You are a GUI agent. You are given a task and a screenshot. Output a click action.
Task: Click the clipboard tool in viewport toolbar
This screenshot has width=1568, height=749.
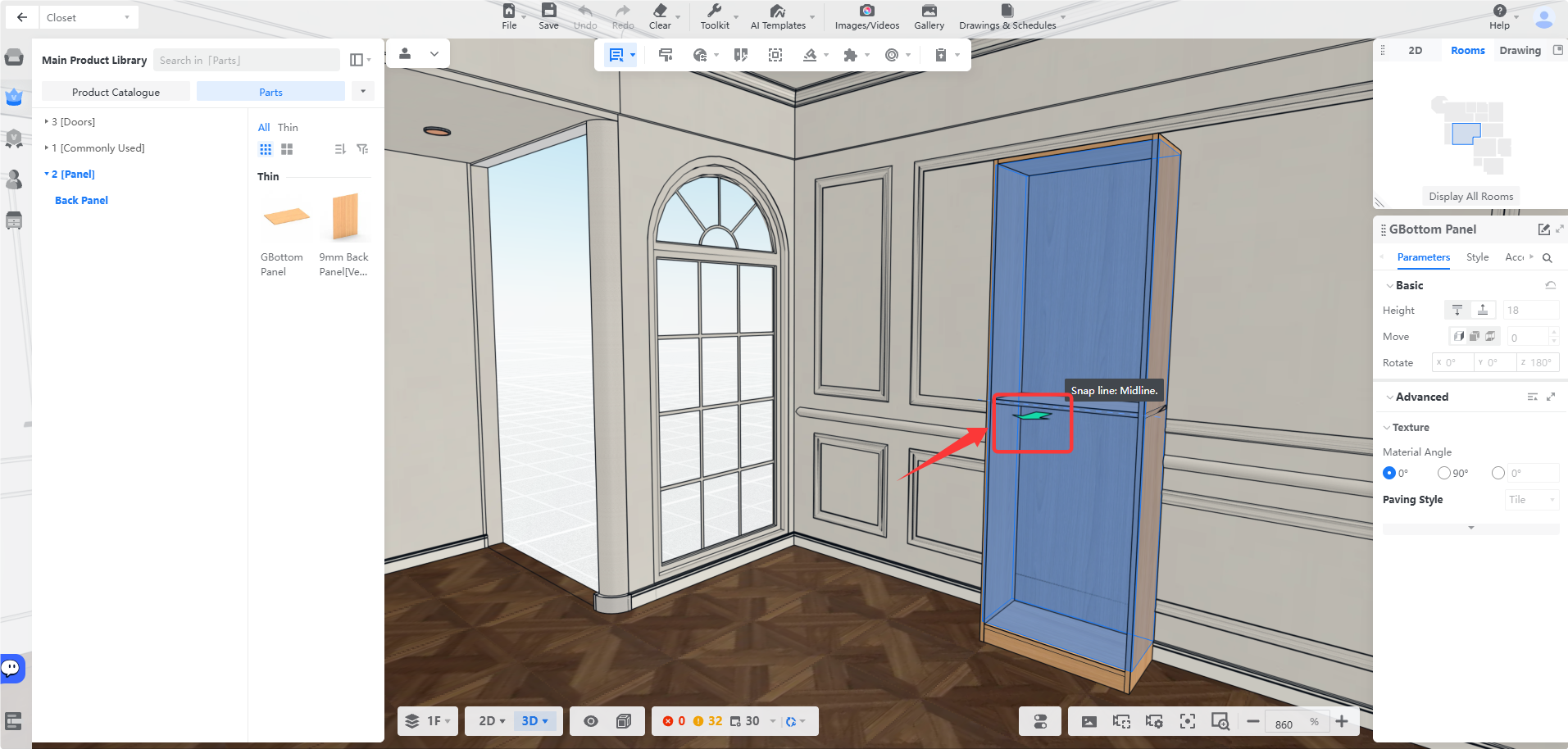[941, 55]
